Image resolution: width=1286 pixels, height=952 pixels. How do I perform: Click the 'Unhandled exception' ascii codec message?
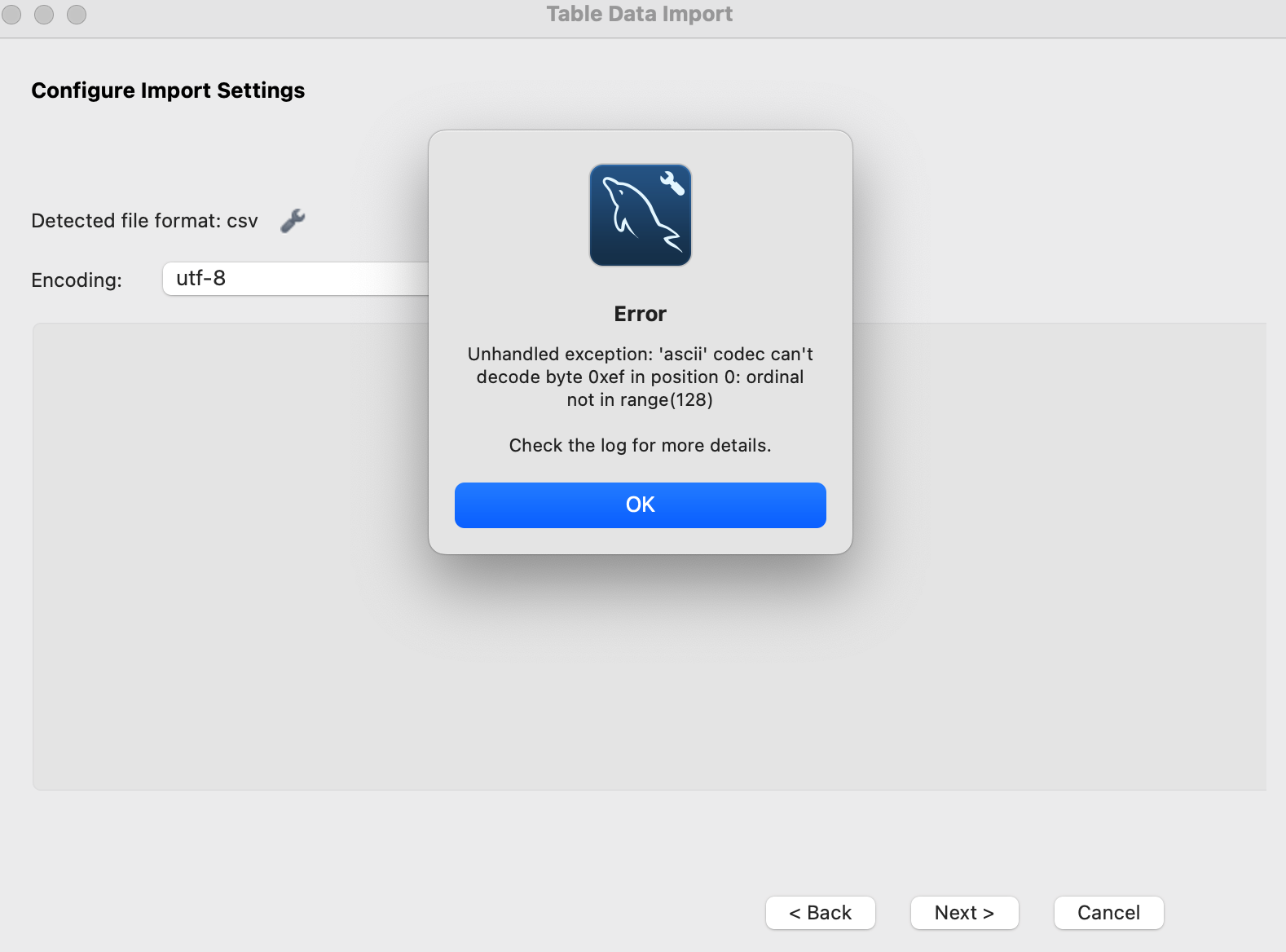pos(641,377)
